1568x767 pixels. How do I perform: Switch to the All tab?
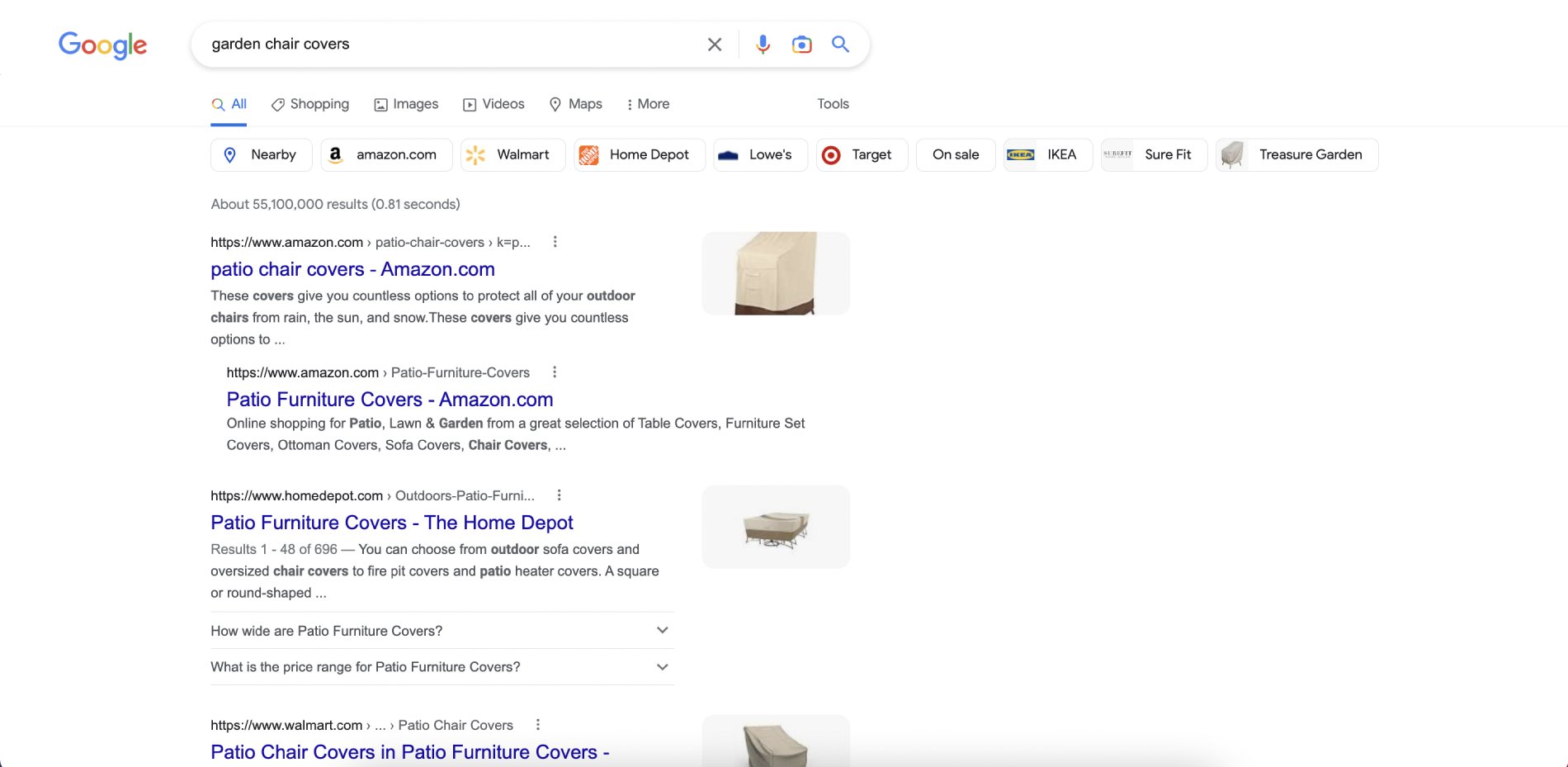coord(229,104)
